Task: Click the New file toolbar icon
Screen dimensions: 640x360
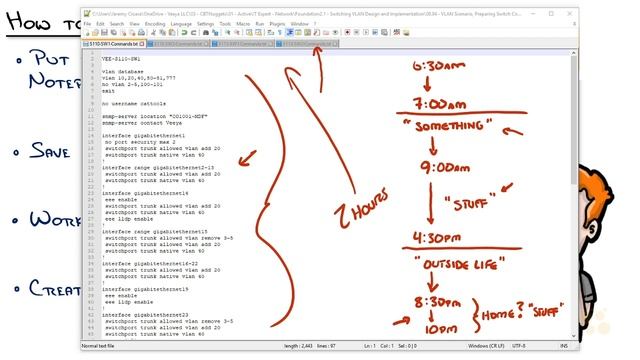Action: point(87,33)
